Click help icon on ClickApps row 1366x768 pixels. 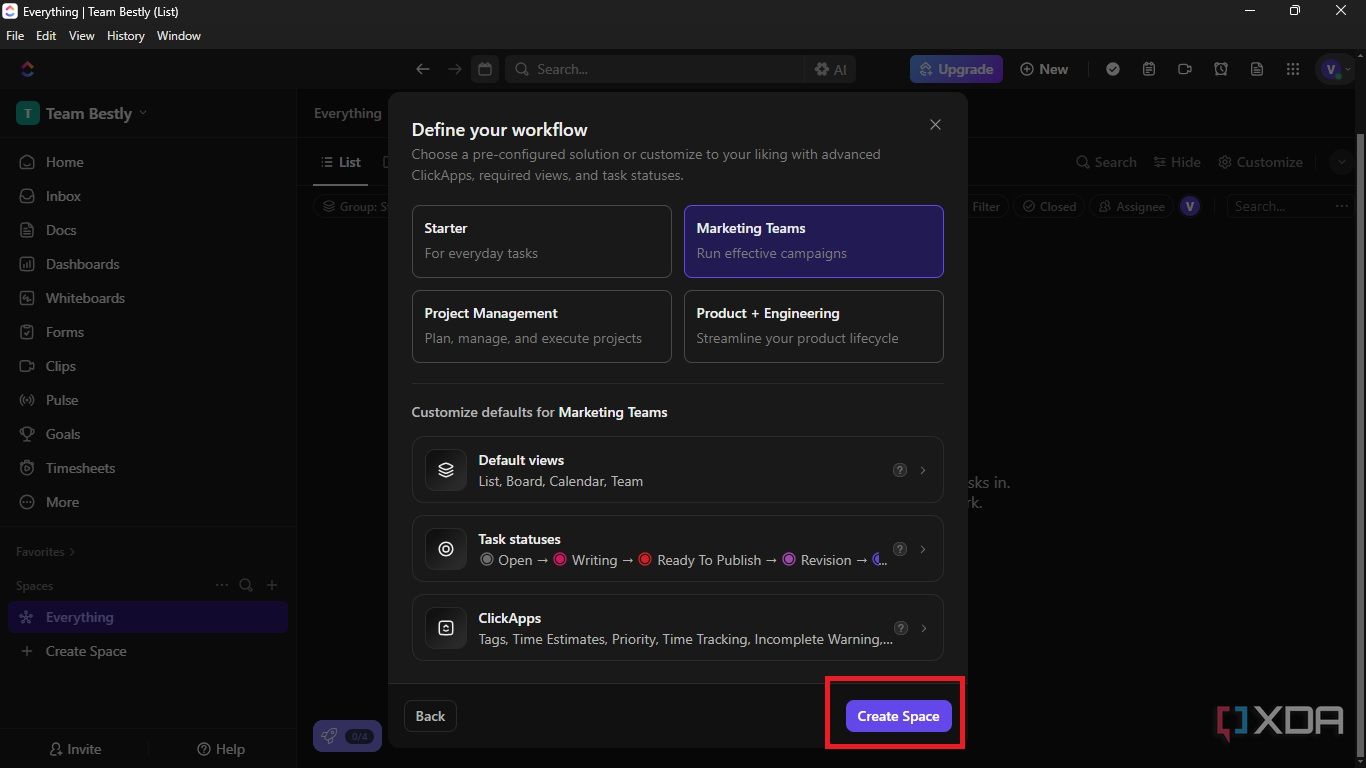coord(900,628)
